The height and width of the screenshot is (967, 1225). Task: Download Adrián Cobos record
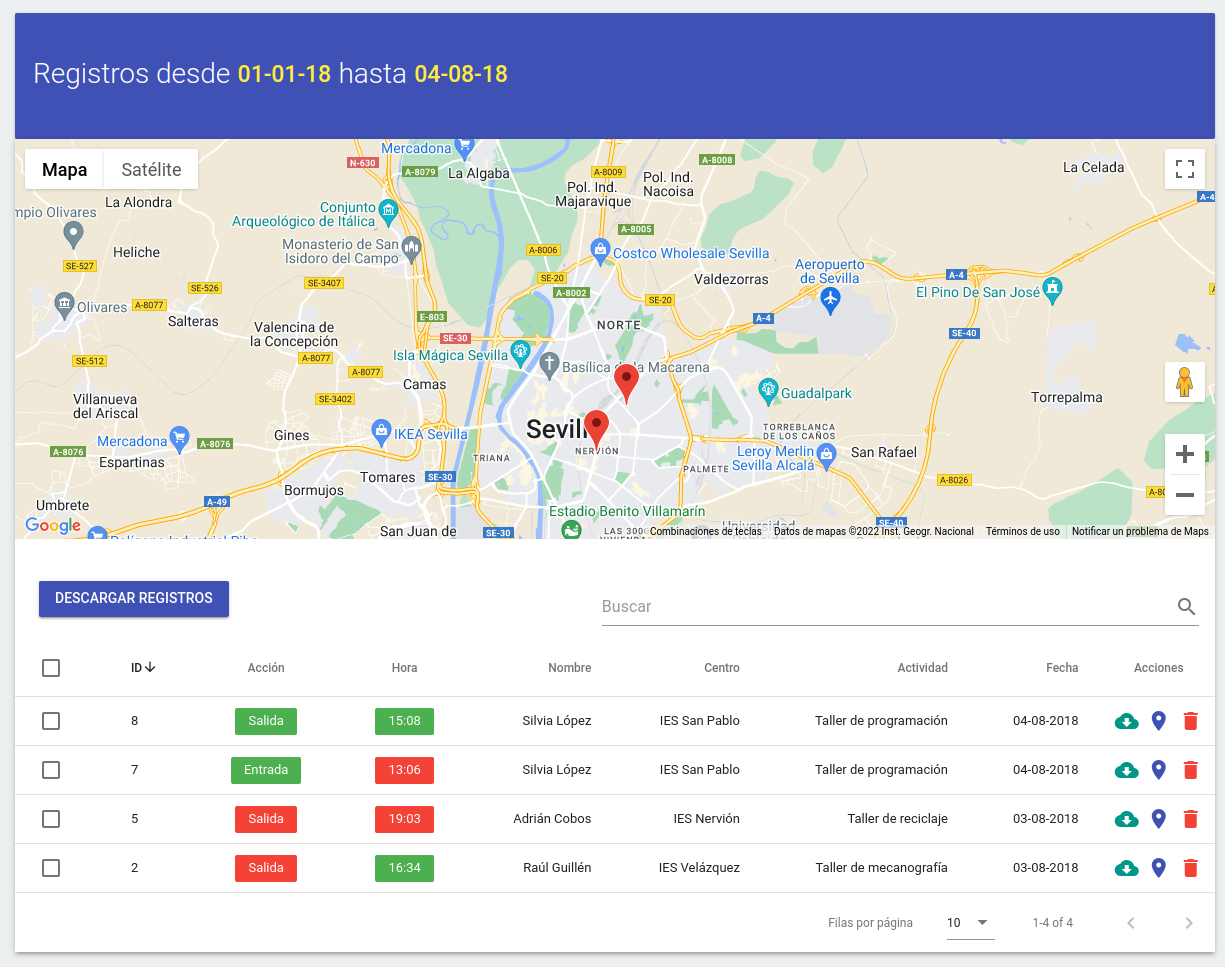pyautogui.click(x=1127, y=819)
